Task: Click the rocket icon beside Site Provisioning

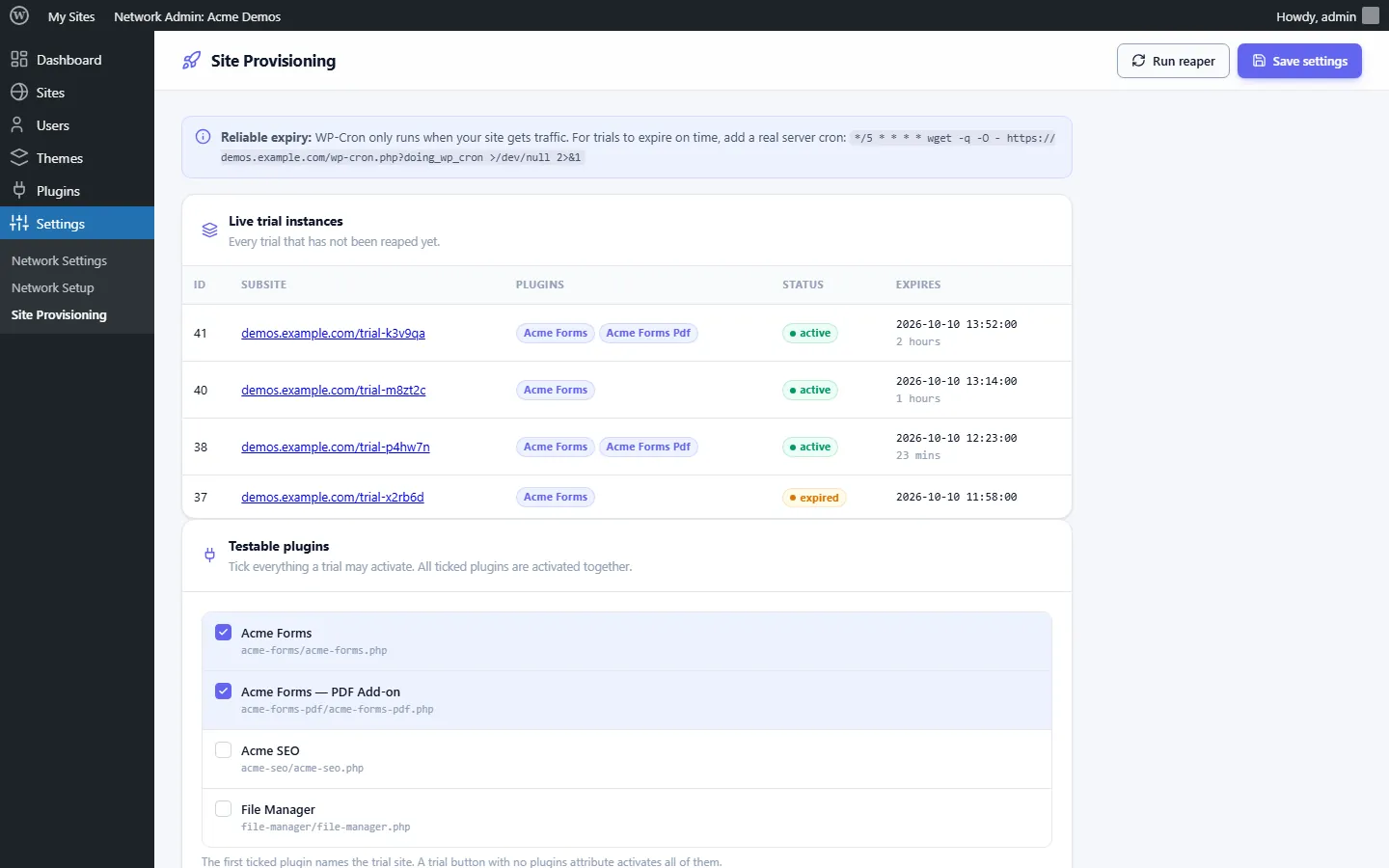Action: pos(192,61)
